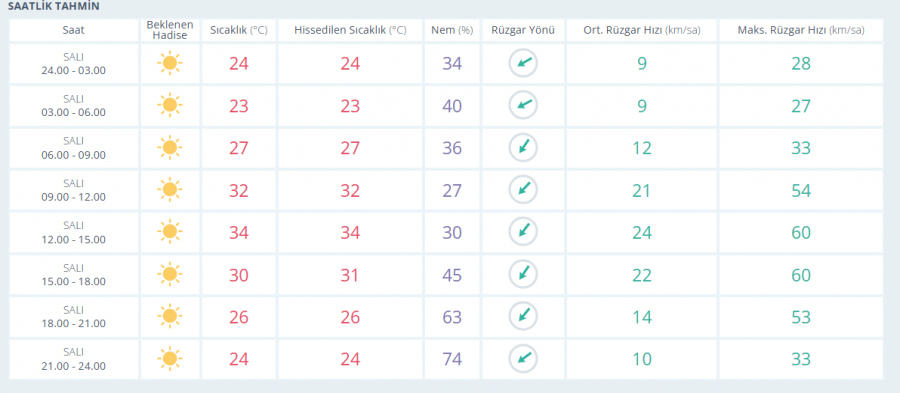This screenshot has width=900, height=393.
Task: Click the sun icon for 03.00 - 06.00
Action: click(x=169, y=106)
